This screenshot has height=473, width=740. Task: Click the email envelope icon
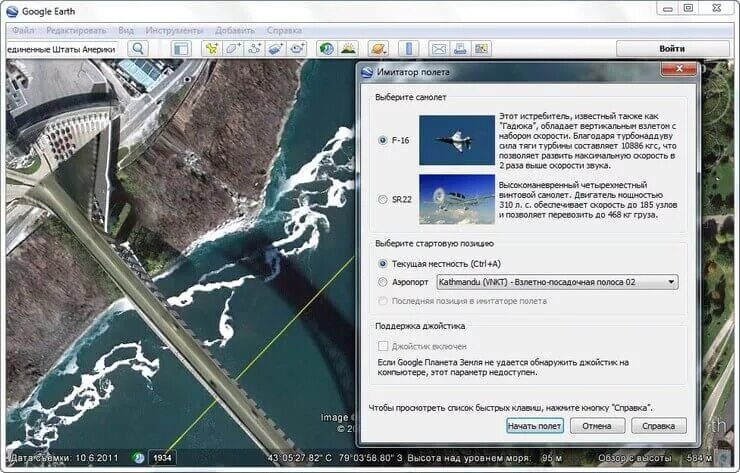pos(439,49)
